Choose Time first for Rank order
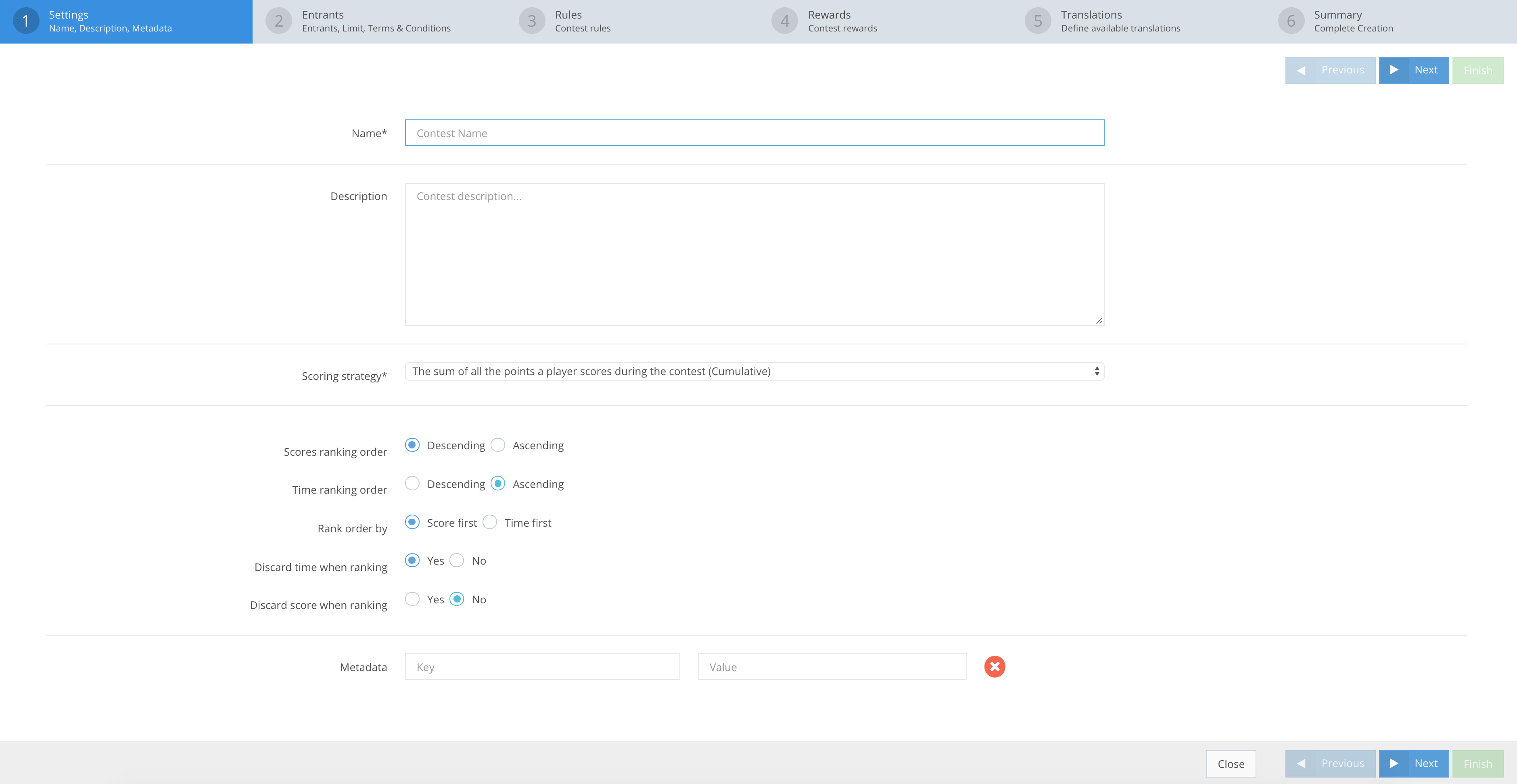Screen dimensions: 1517x784 [x=490, y=522]
